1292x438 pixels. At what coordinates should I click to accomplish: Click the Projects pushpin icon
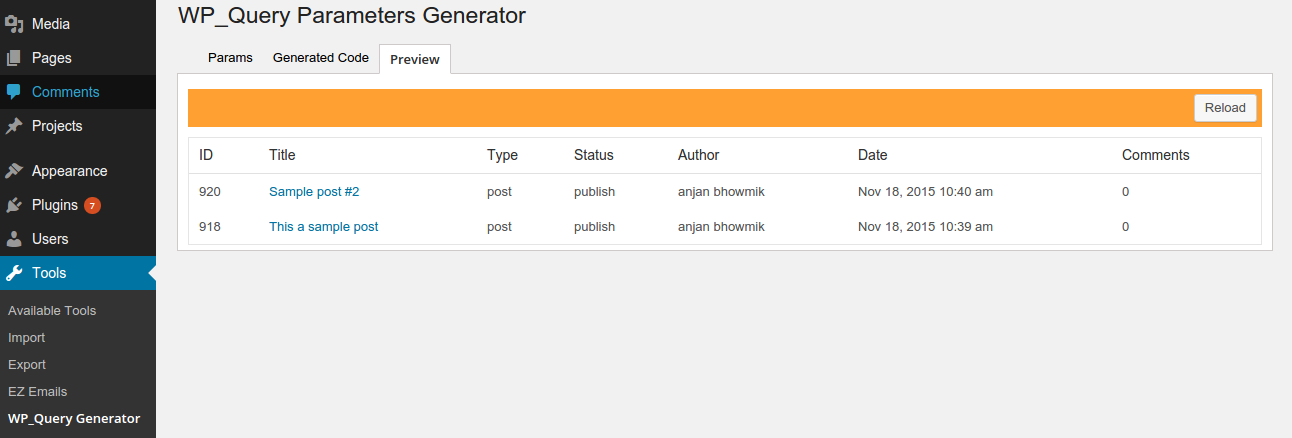tap(14, 126)
